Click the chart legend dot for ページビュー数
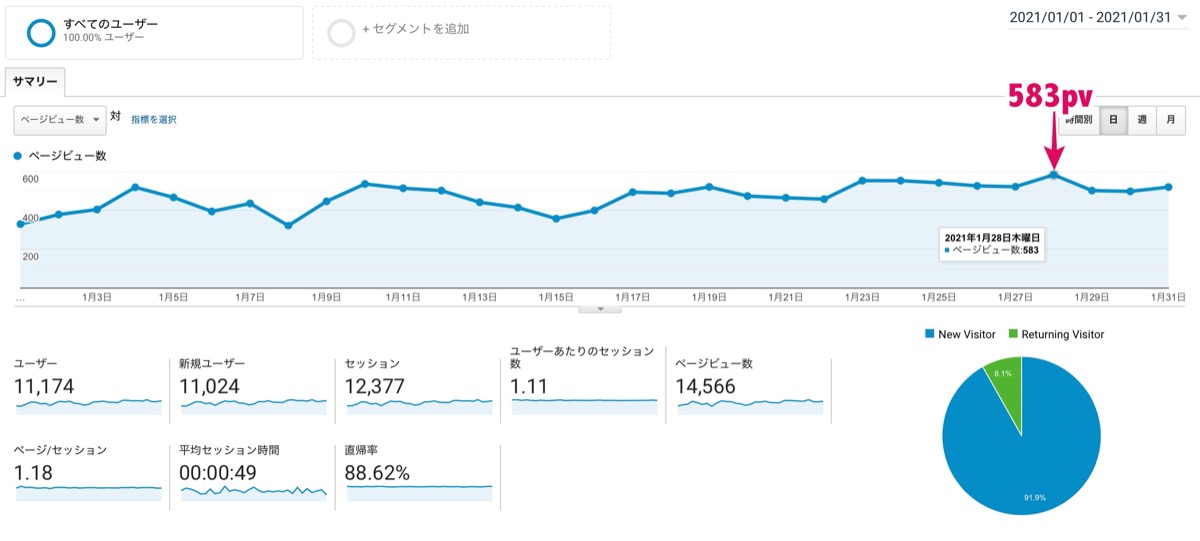Screen dimensions: 1200x541 (18, 156)
